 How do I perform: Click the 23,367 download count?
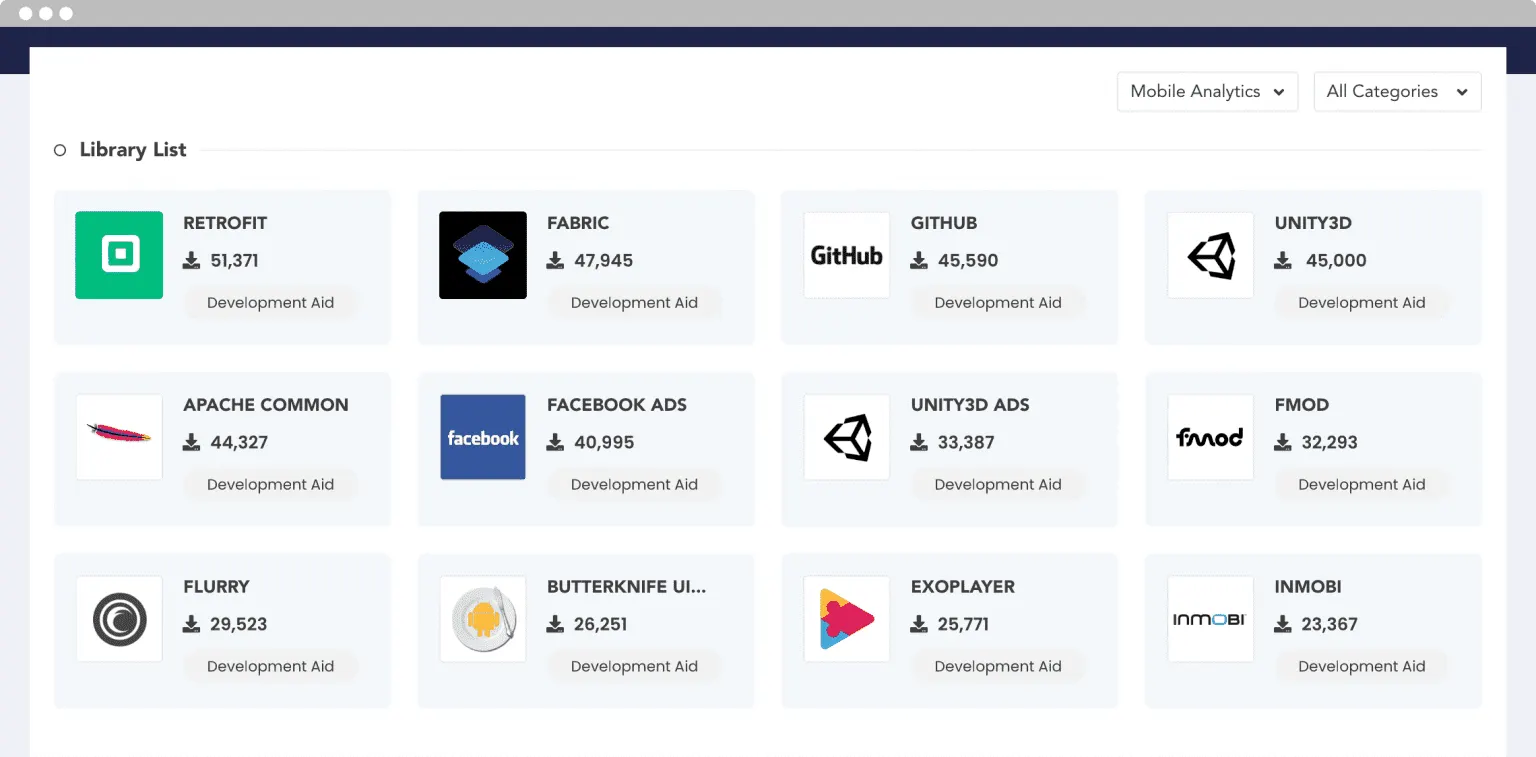(x=1330, y=625)
